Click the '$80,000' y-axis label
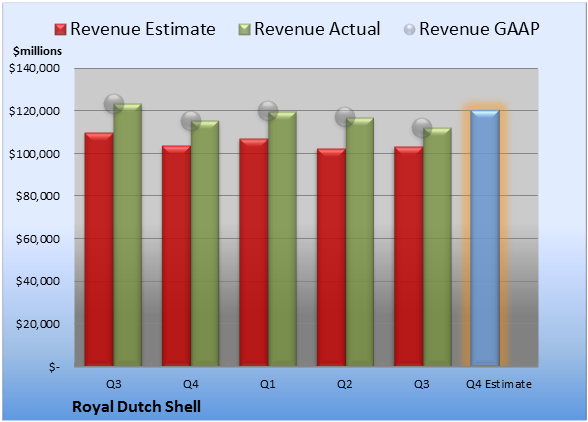The image size is (588, 422). click(38, 196)
